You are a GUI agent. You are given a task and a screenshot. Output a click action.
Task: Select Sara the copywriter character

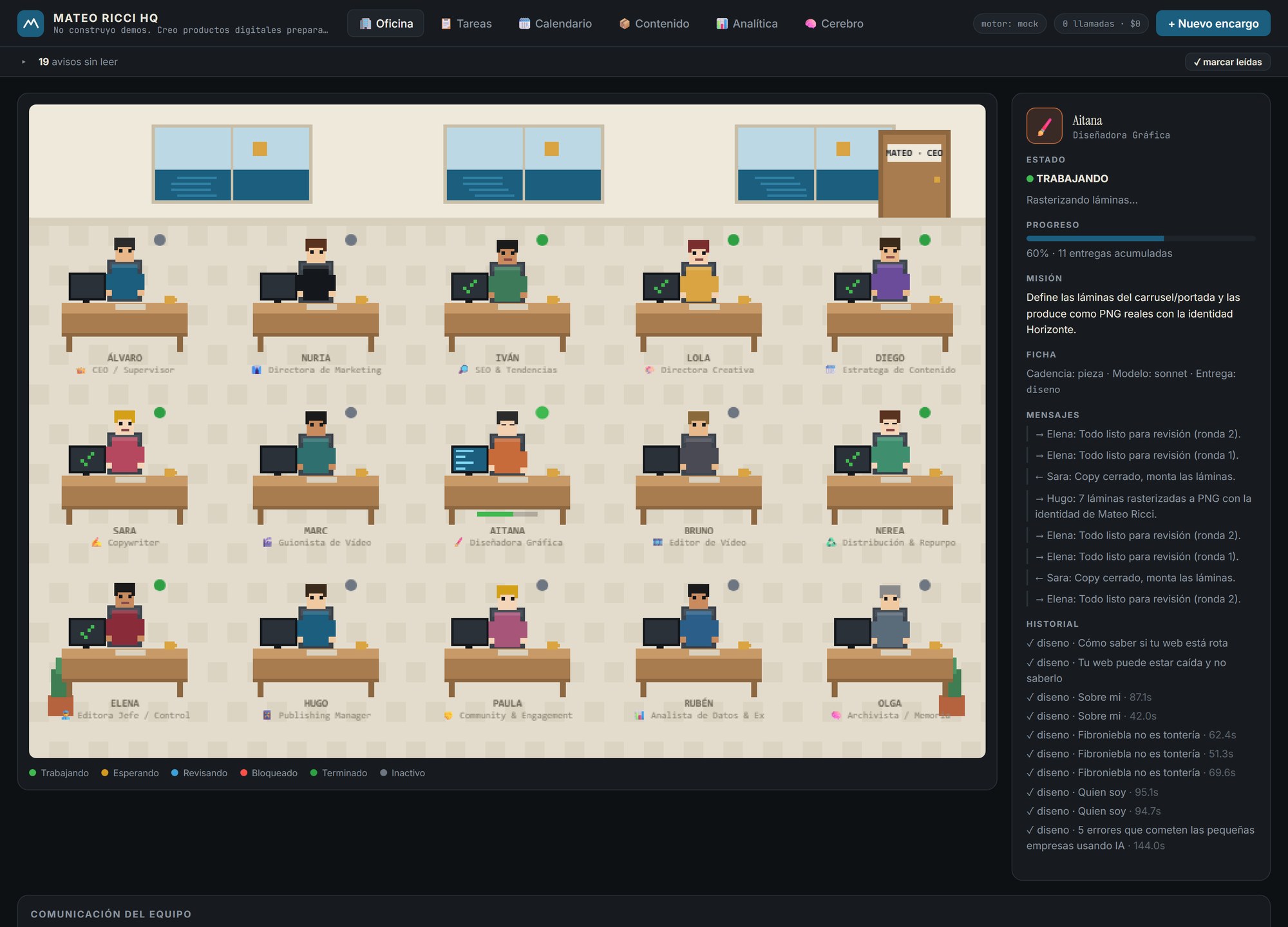click(x=125, y=443)
